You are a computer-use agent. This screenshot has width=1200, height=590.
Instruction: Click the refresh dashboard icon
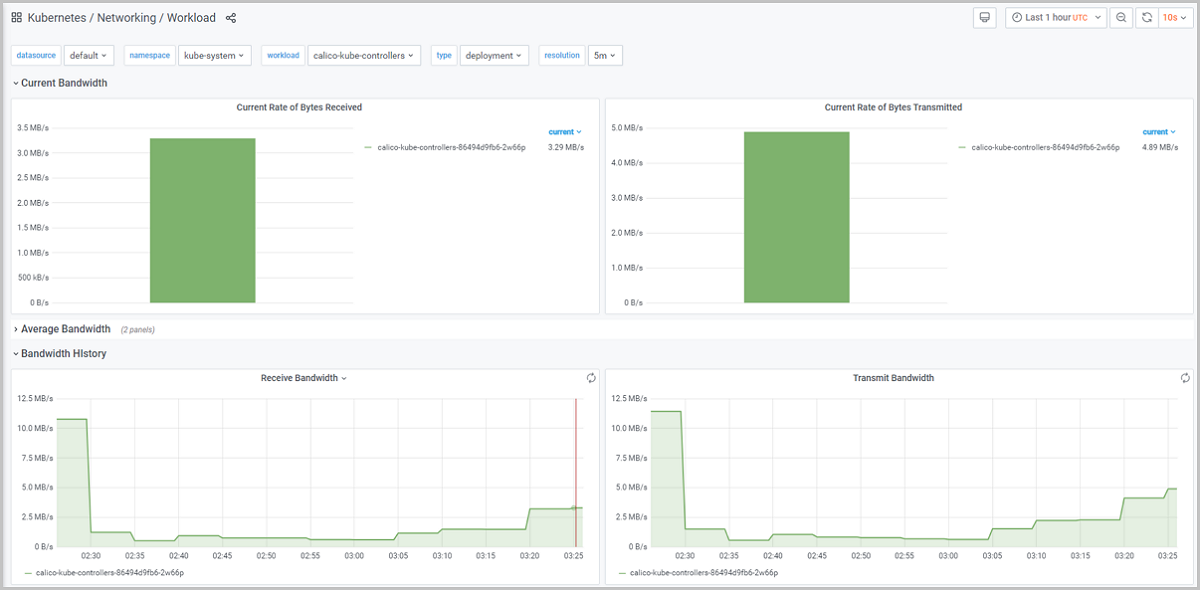coord(1146,18)
